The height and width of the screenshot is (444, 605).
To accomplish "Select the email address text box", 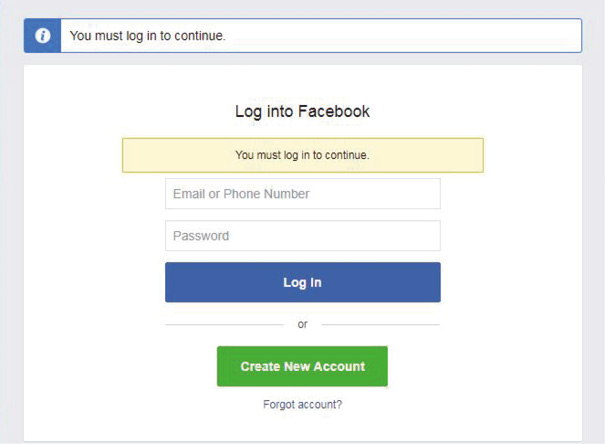I will pos(303,194).
